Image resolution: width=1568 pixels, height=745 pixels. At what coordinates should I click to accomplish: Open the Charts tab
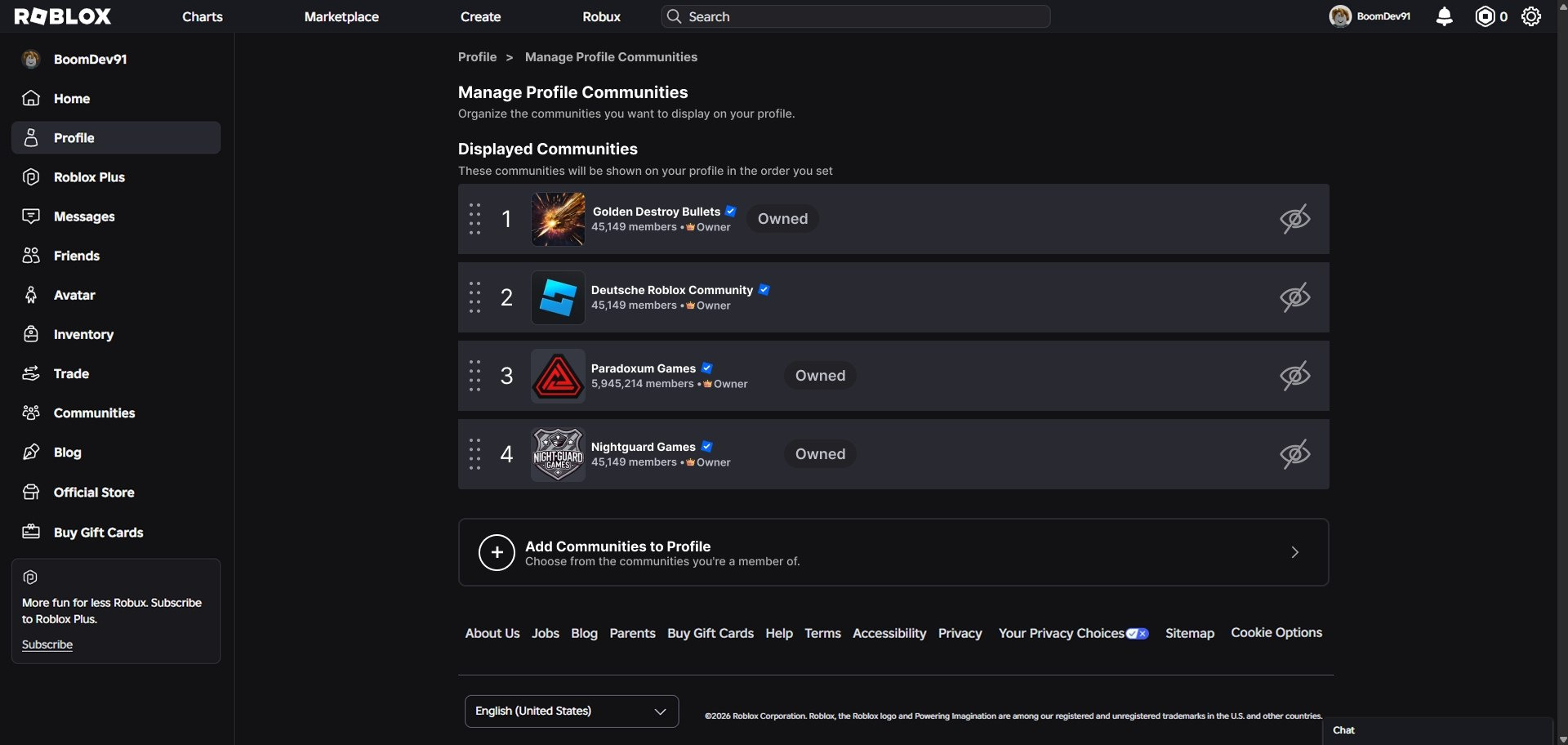click(x=203, y=16)
